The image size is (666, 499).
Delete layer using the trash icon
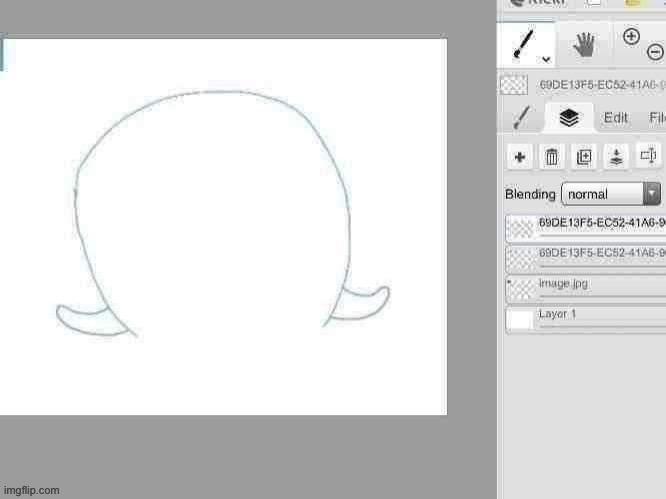pos(552,157)
